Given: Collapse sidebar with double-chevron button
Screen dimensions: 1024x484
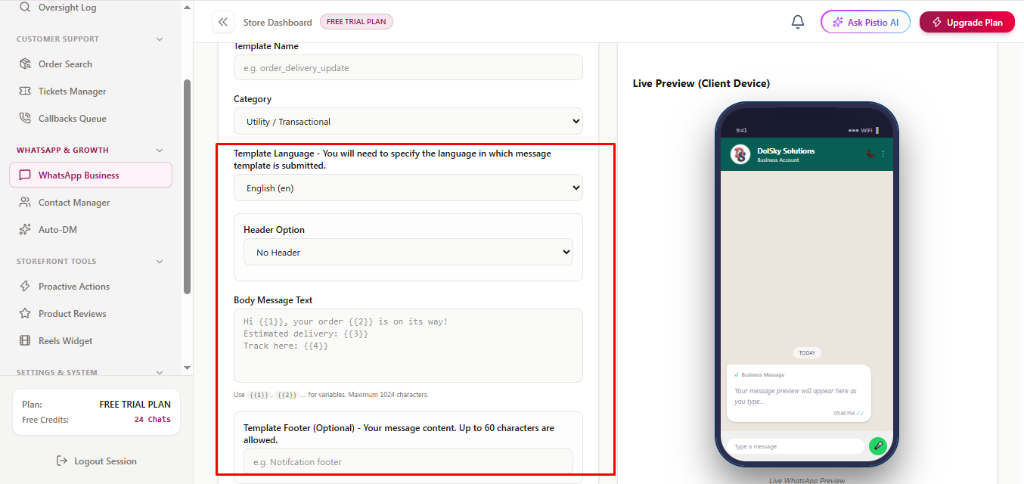Looking at the screenshot, I should coord(223,22).
